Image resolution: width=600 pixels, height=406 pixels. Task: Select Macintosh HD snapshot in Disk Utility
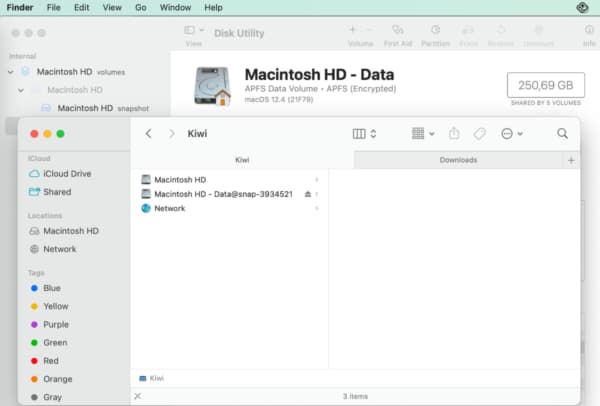[x=103, y=108]
